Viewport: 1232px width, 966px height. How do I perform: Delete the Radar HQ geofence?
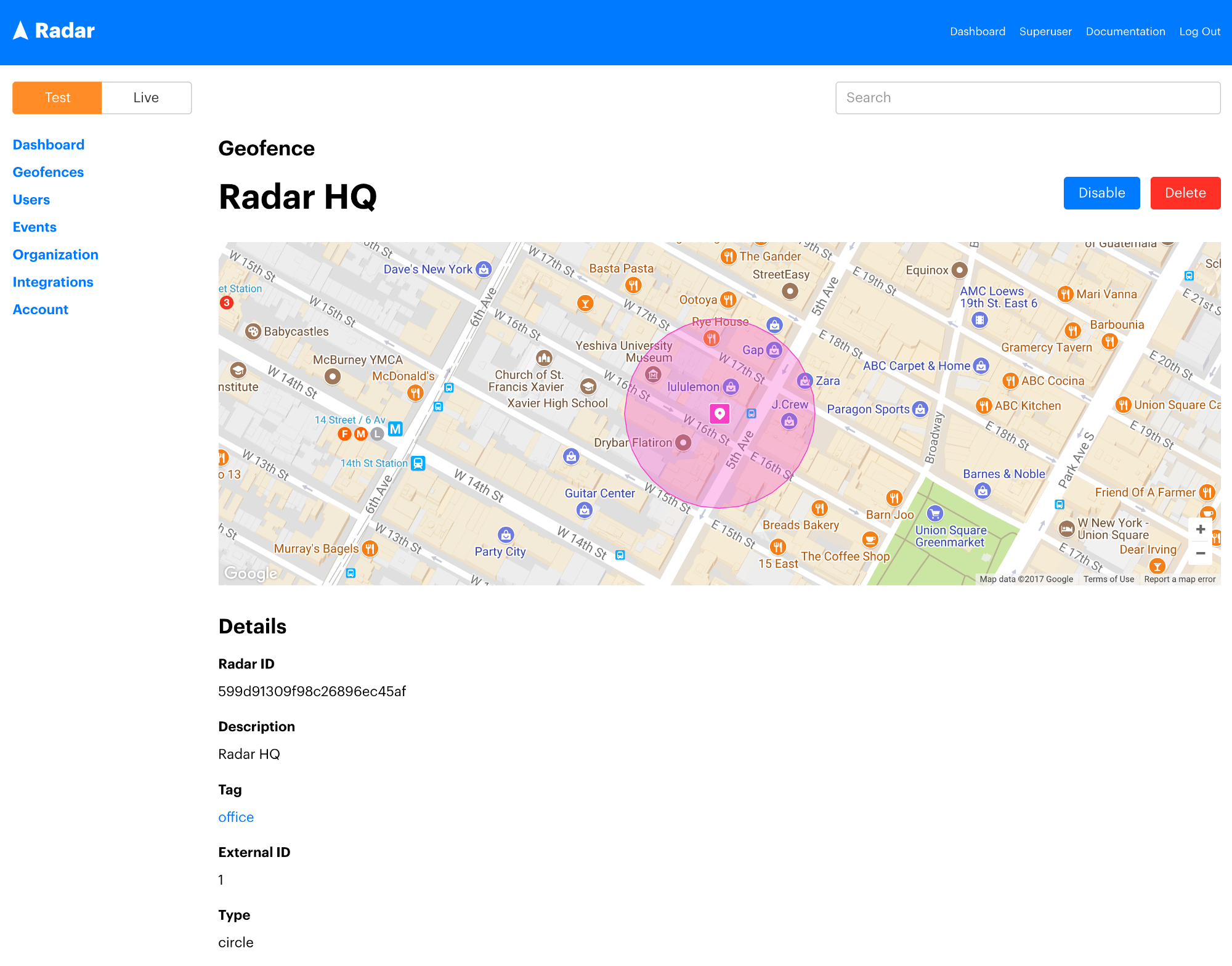point(1185,193)
